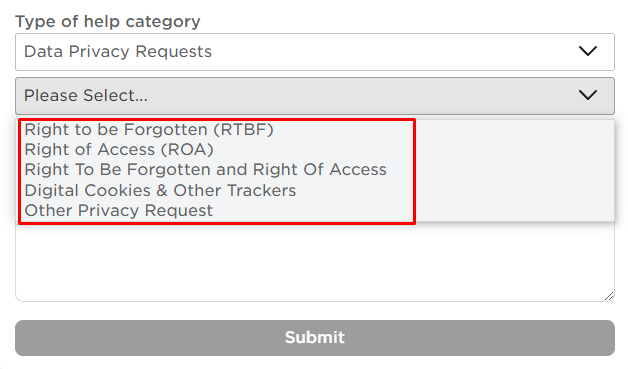Click the Please Select placeholder text

(86, 95)
